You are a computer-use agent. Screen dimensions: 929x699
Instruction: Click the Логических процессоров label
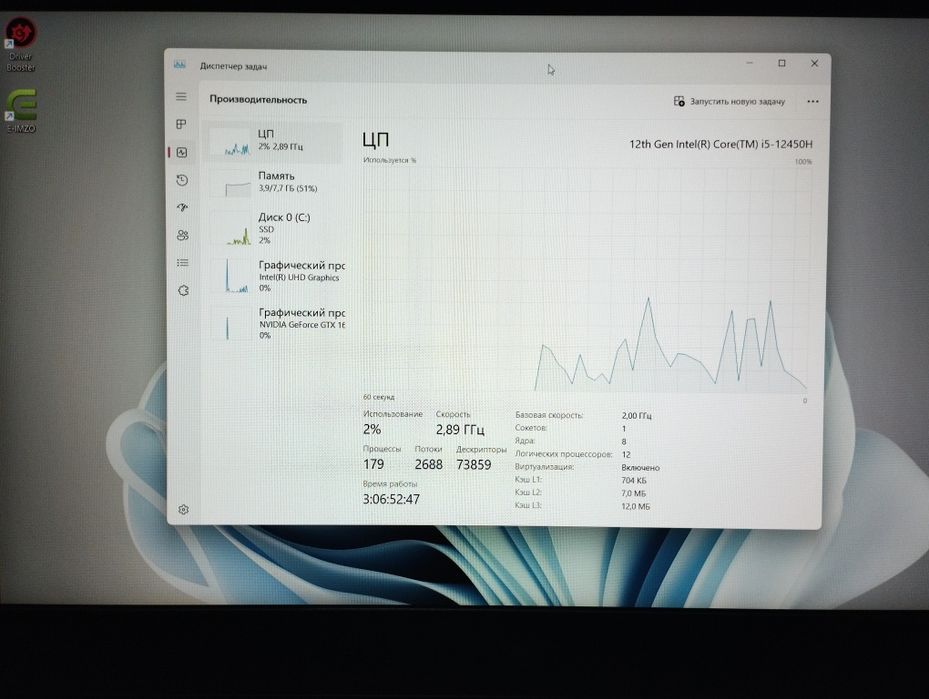[x=563, y=454]
